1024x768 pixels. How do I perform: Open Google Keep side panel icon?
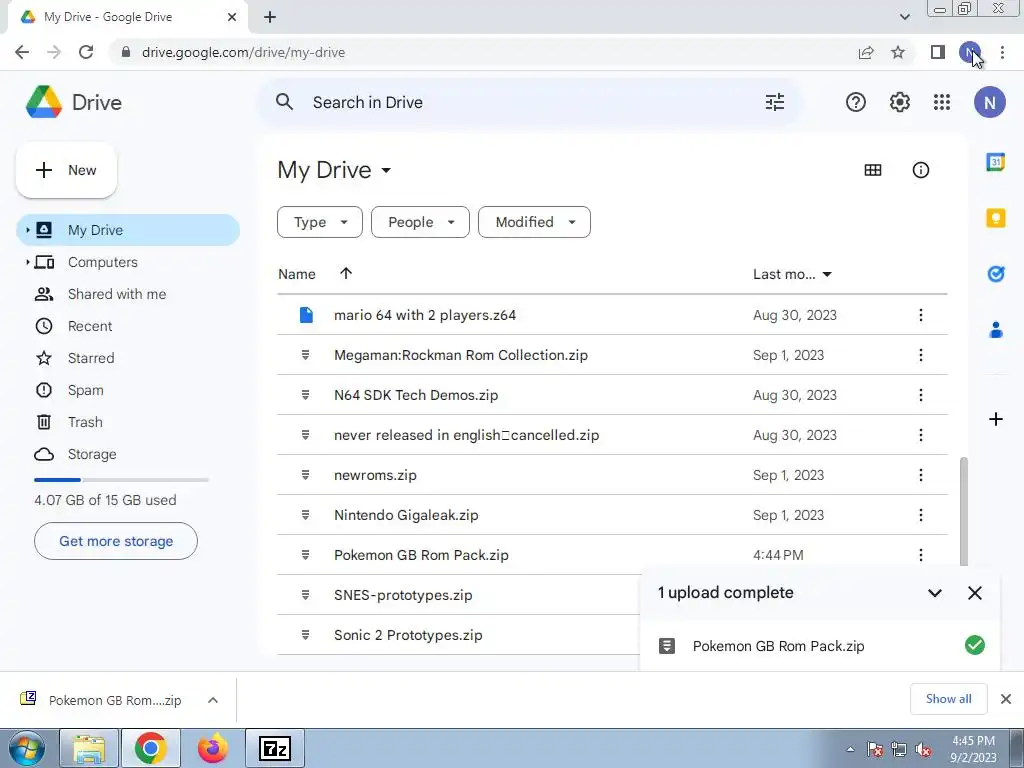click(x=995, y=217)
